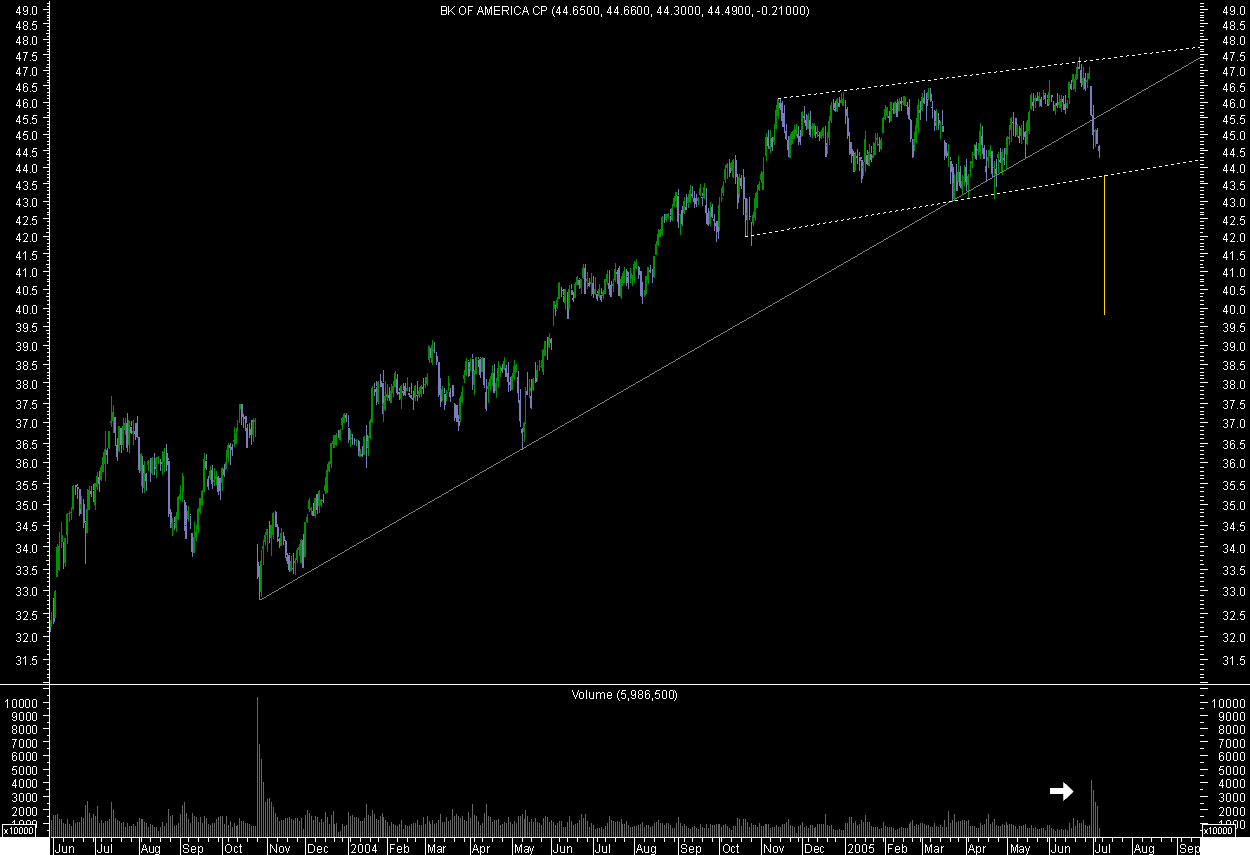Click the BK OF AMERICA CP chart title
Image resolution: width=1250 pixels, height=855 pixels.
(625, 11)
